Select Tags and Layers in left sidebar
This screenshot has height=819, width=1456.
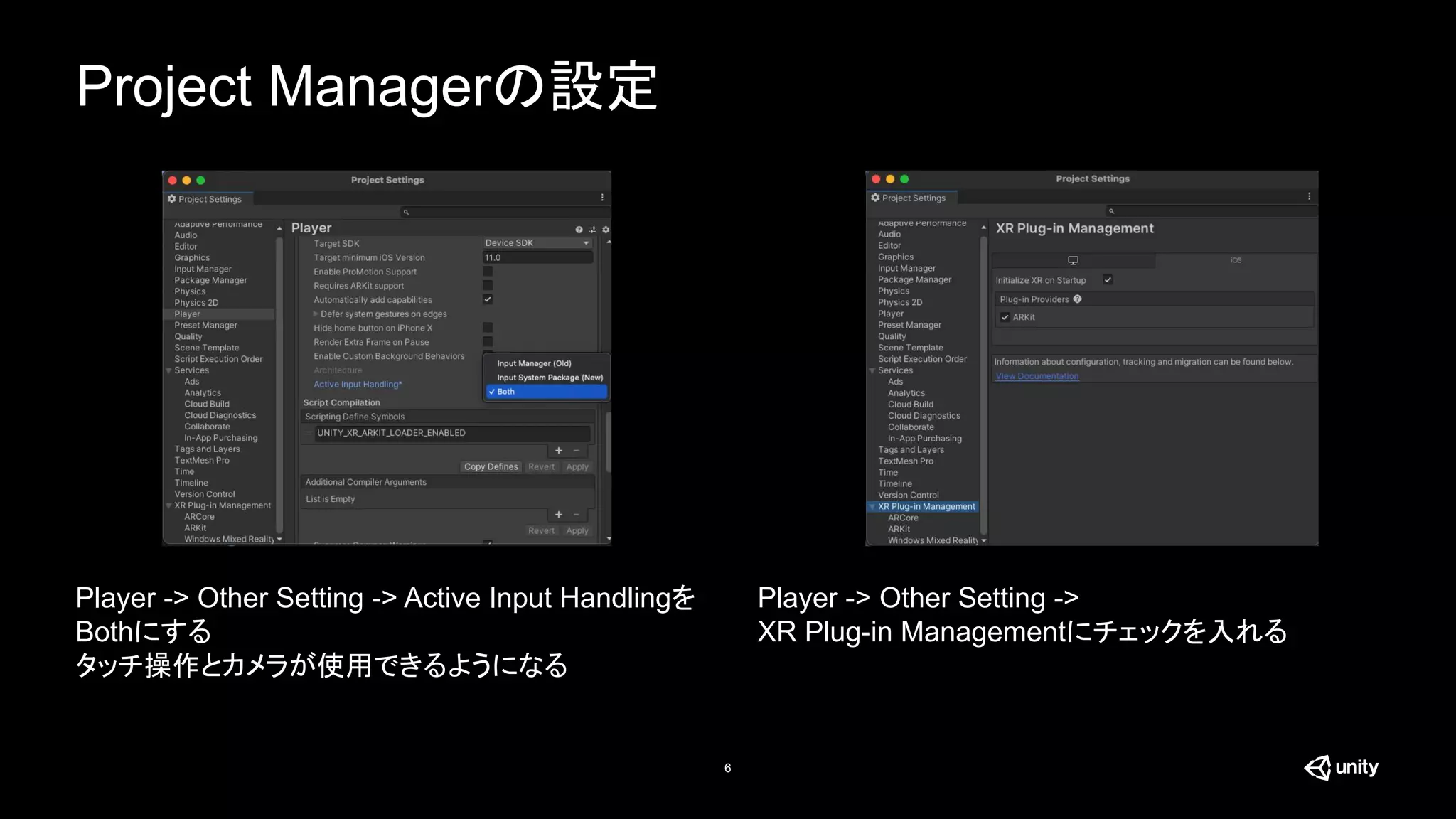click(x=208, y=449)
